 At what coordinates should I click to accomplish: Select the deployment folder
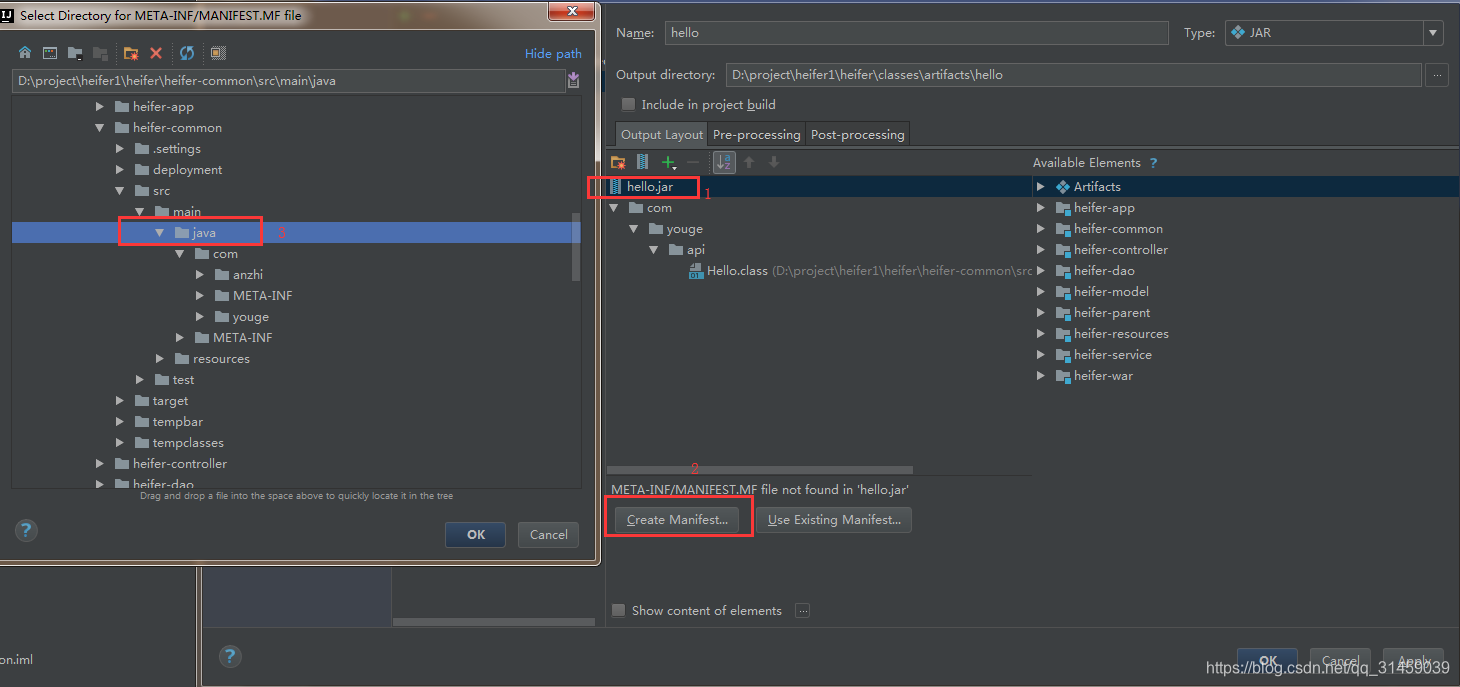[x=187, y=170]
